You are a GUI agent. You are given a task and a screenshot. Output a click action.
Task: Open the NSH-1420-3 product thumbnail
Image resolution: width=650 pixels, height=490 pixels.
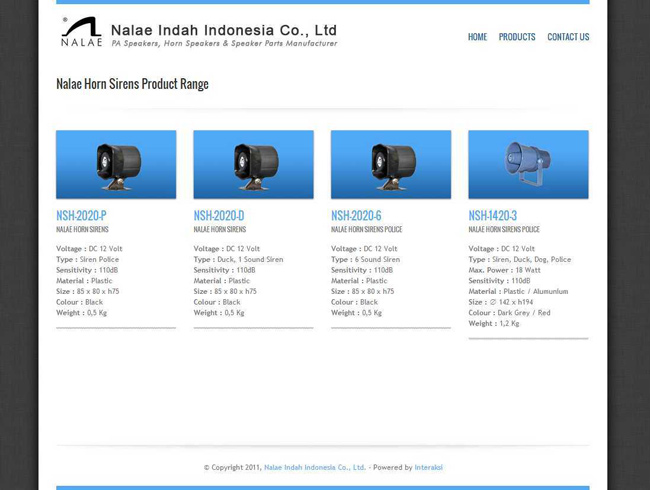pos(528,165)
